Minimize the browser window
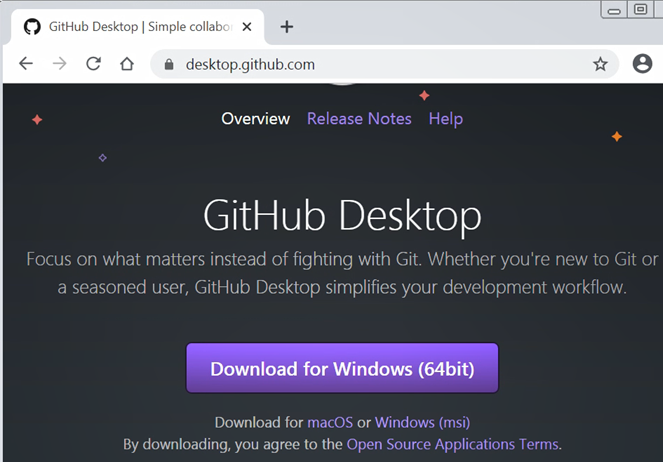Image resolution: width=663 pixels, height=462 pixels. coord(614,10)
